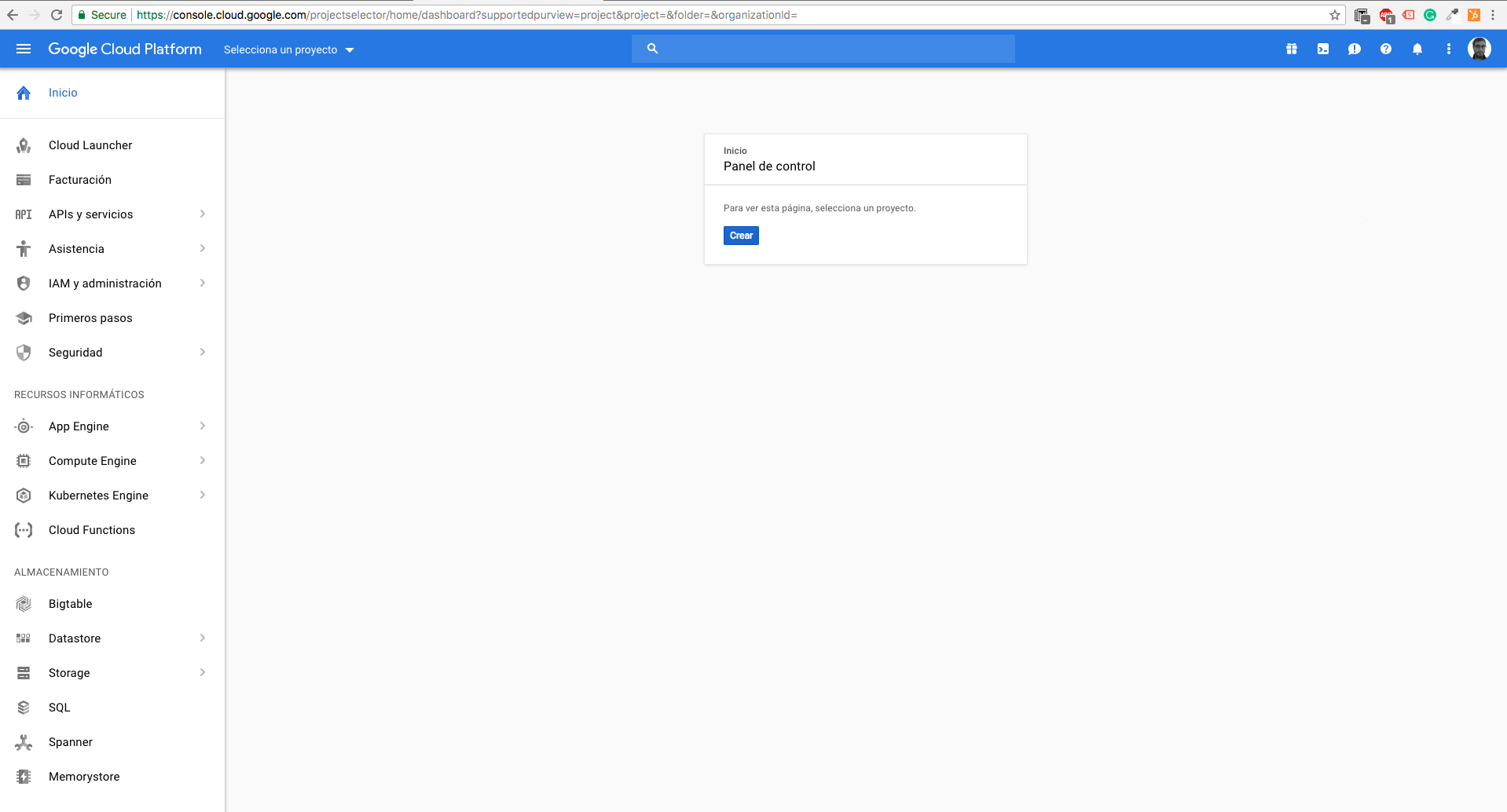Click the Secure padlock site info

(102, 15)
